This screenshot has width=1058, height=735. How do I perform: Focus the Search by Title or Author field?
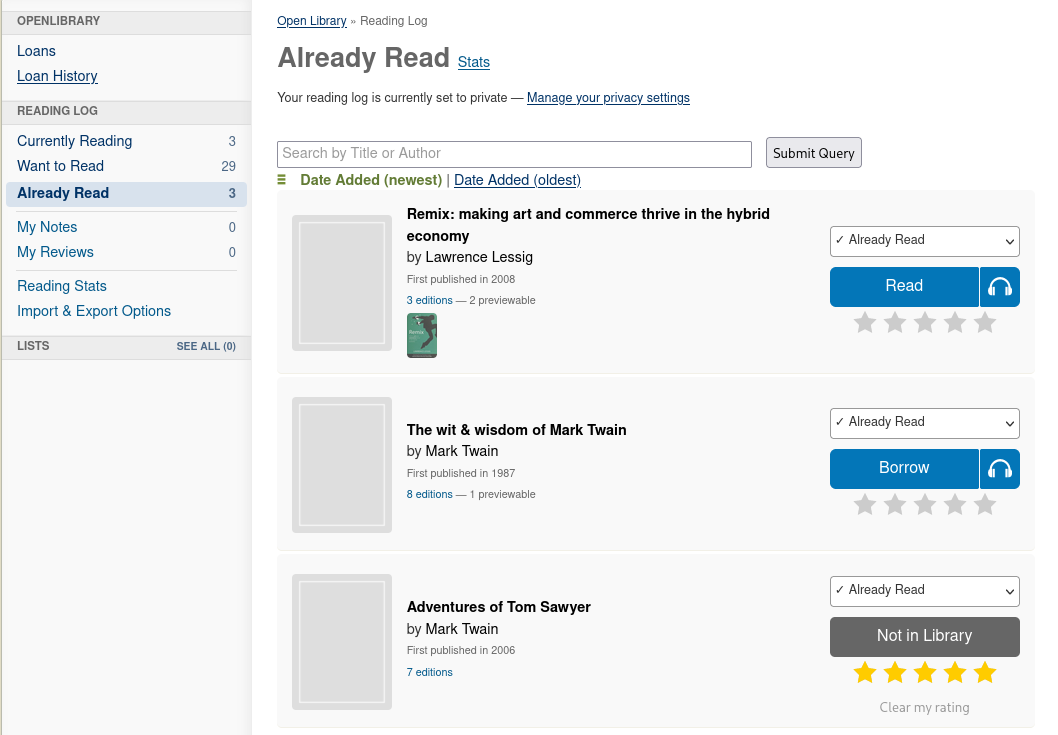coord(514,154)
